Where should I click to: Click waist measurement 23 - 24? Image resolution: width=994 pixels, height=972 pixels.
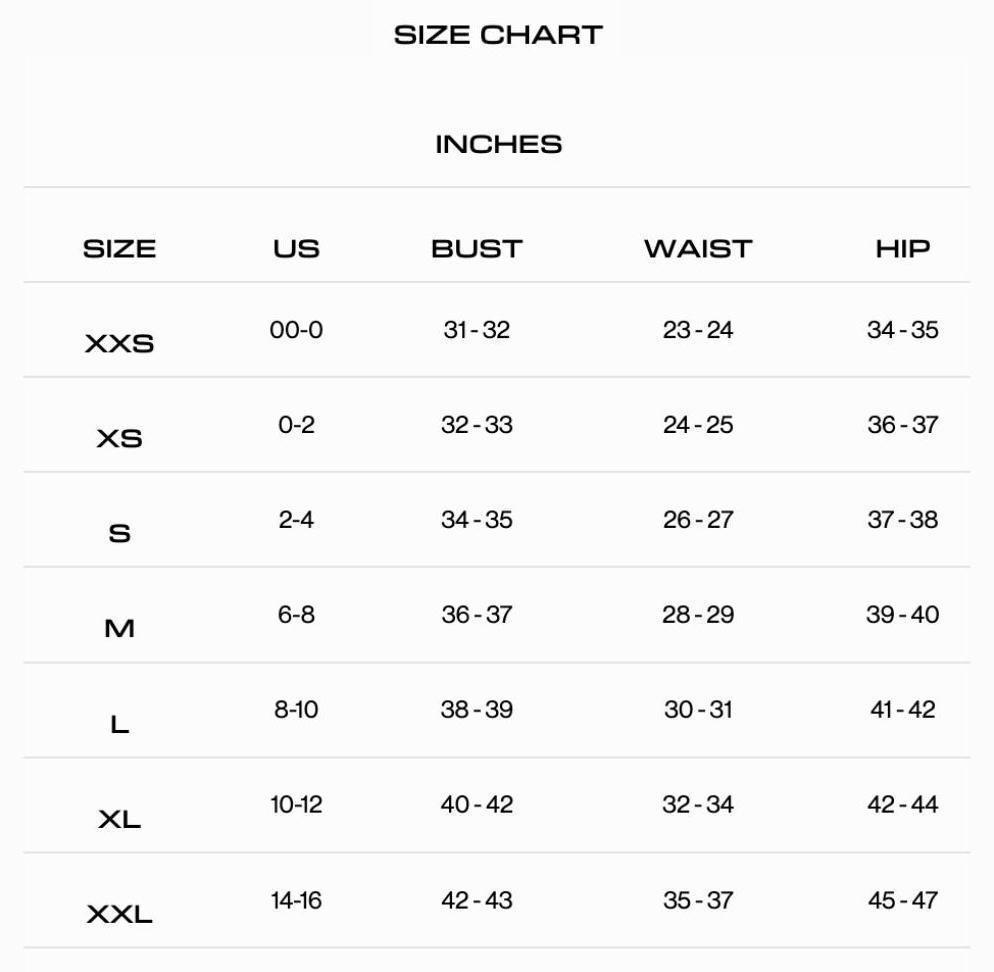[698, 330]
